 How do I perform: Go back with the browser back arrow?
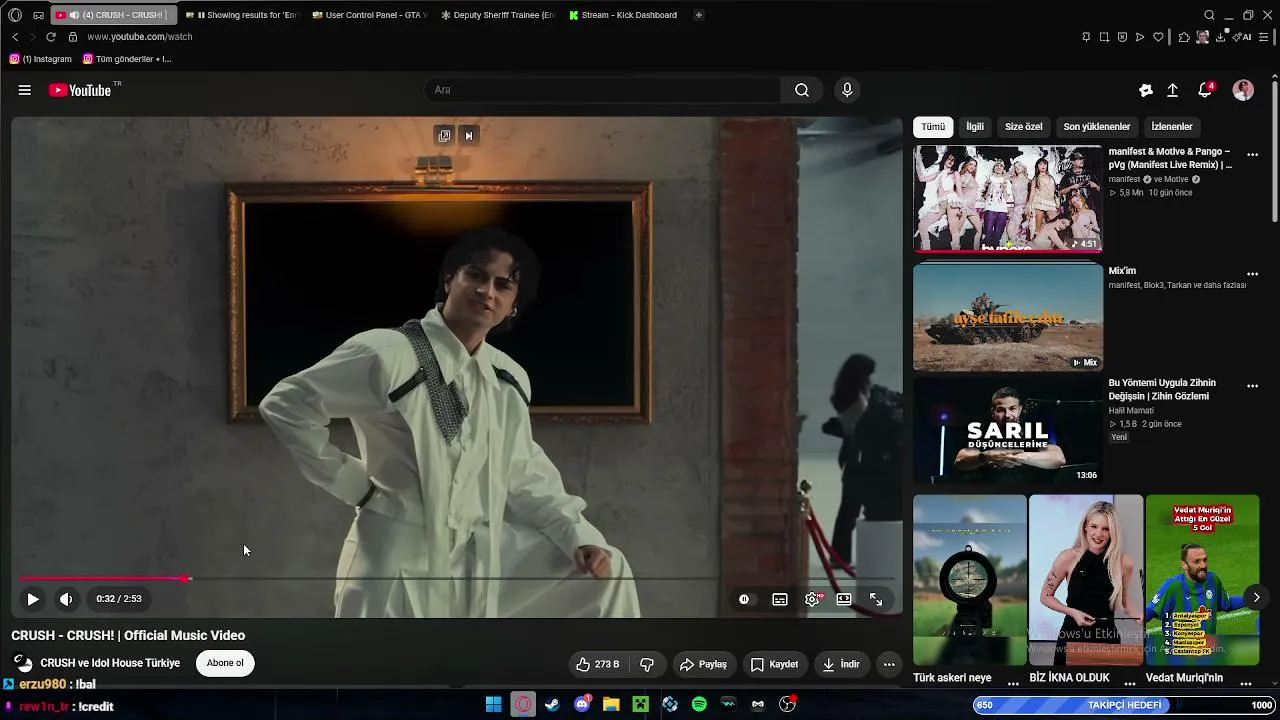[x=15, y=37]
